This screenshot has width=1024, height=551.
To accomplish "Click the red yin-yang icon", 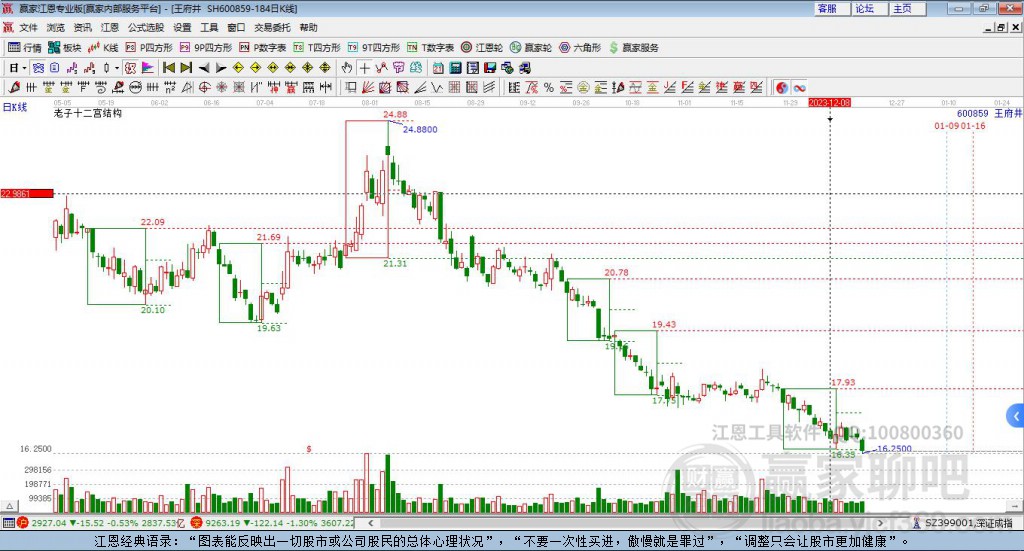I will pos(782,87).
